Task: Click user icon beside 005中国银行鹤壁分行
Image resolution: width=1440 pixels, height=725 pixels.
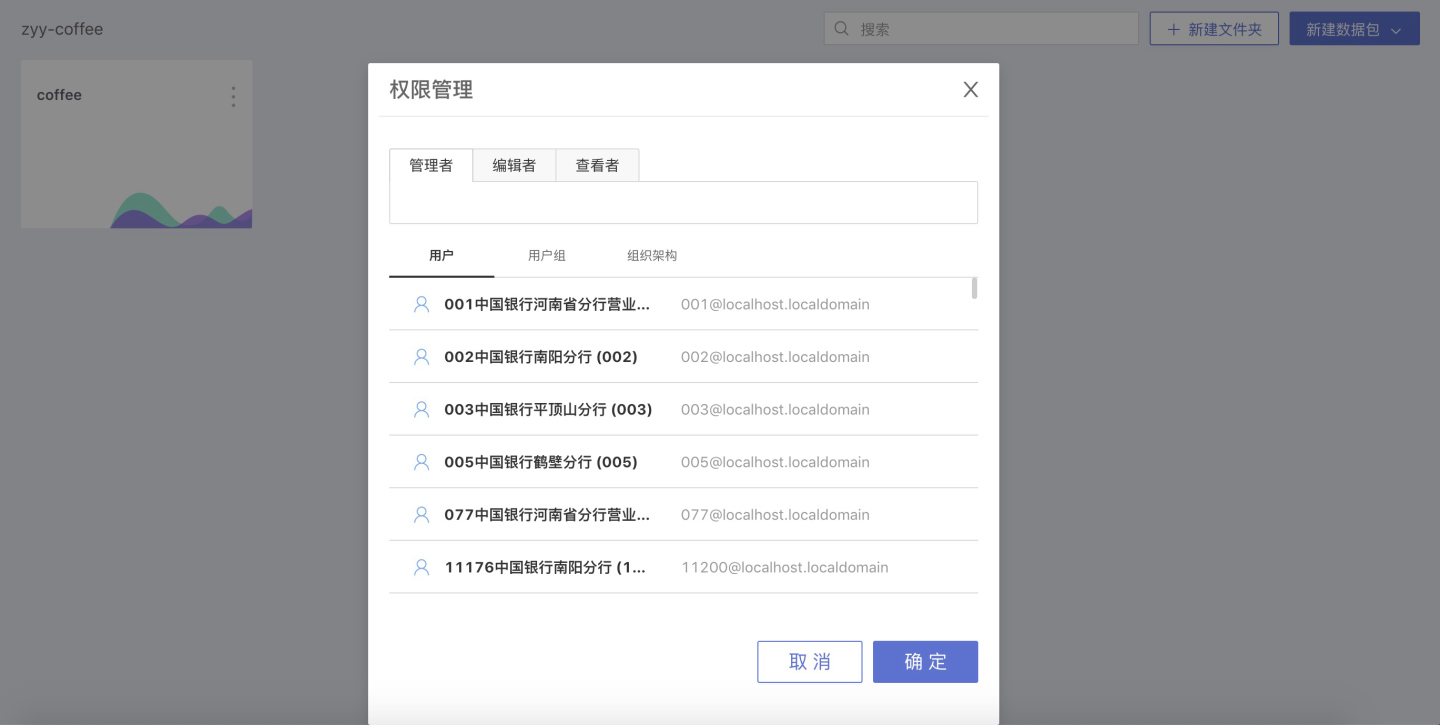Action: click(x=422, y=462)
